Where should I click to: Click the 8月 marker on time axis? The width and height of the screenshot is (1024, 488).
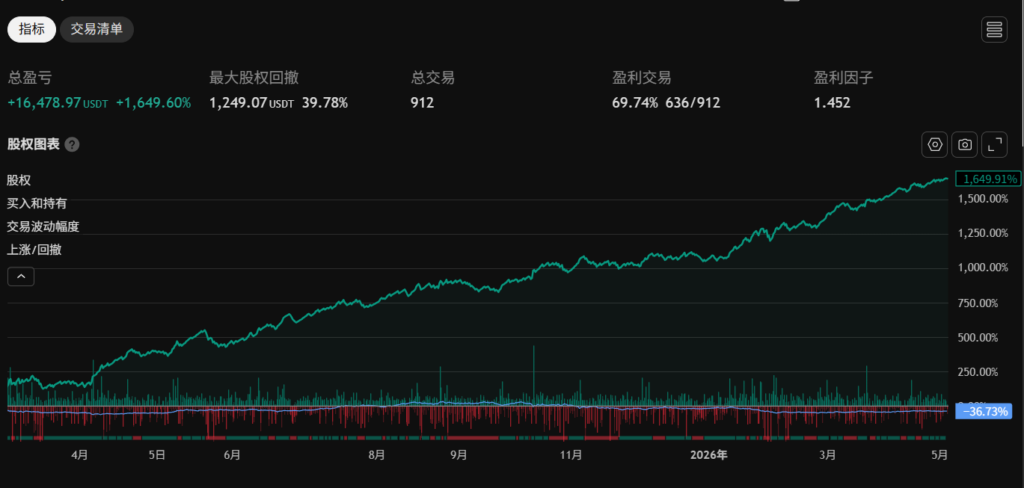(x=376, y=455)
